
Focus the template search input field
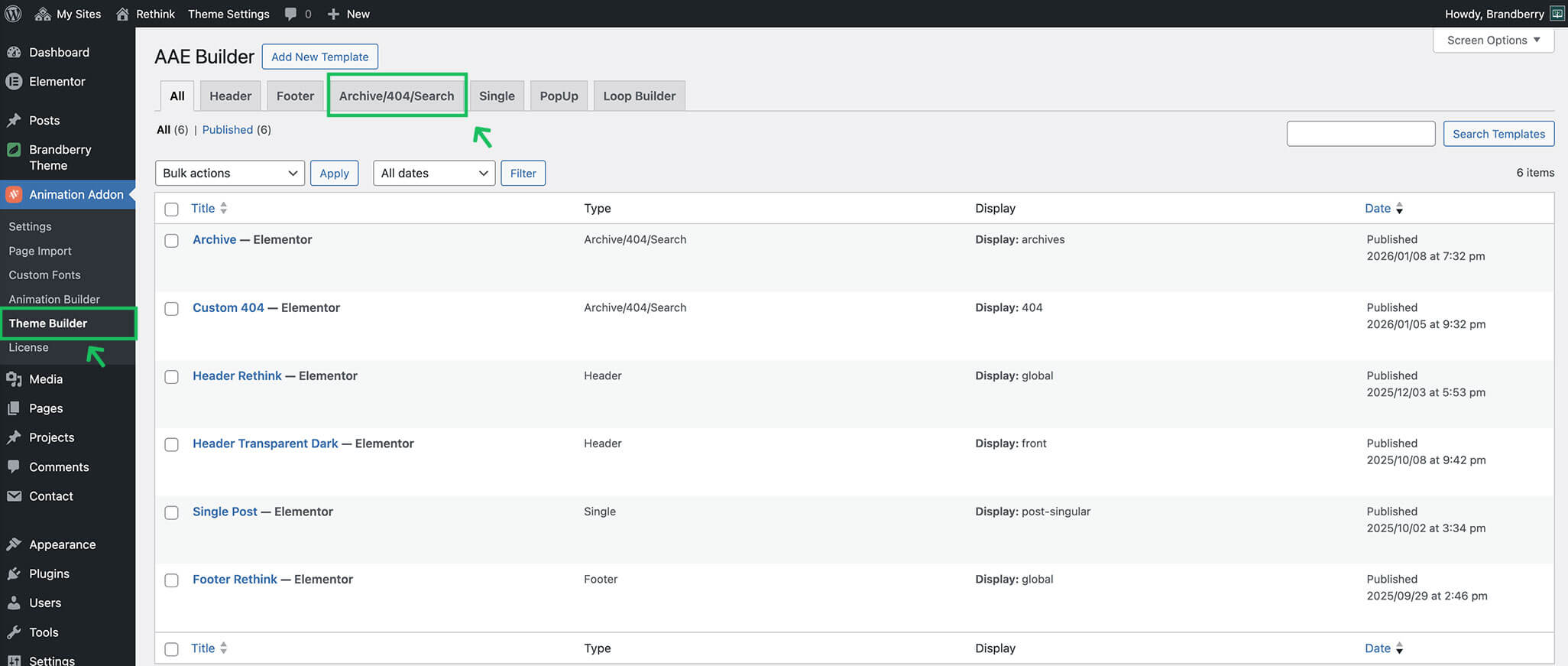(x=1360, y=134)
